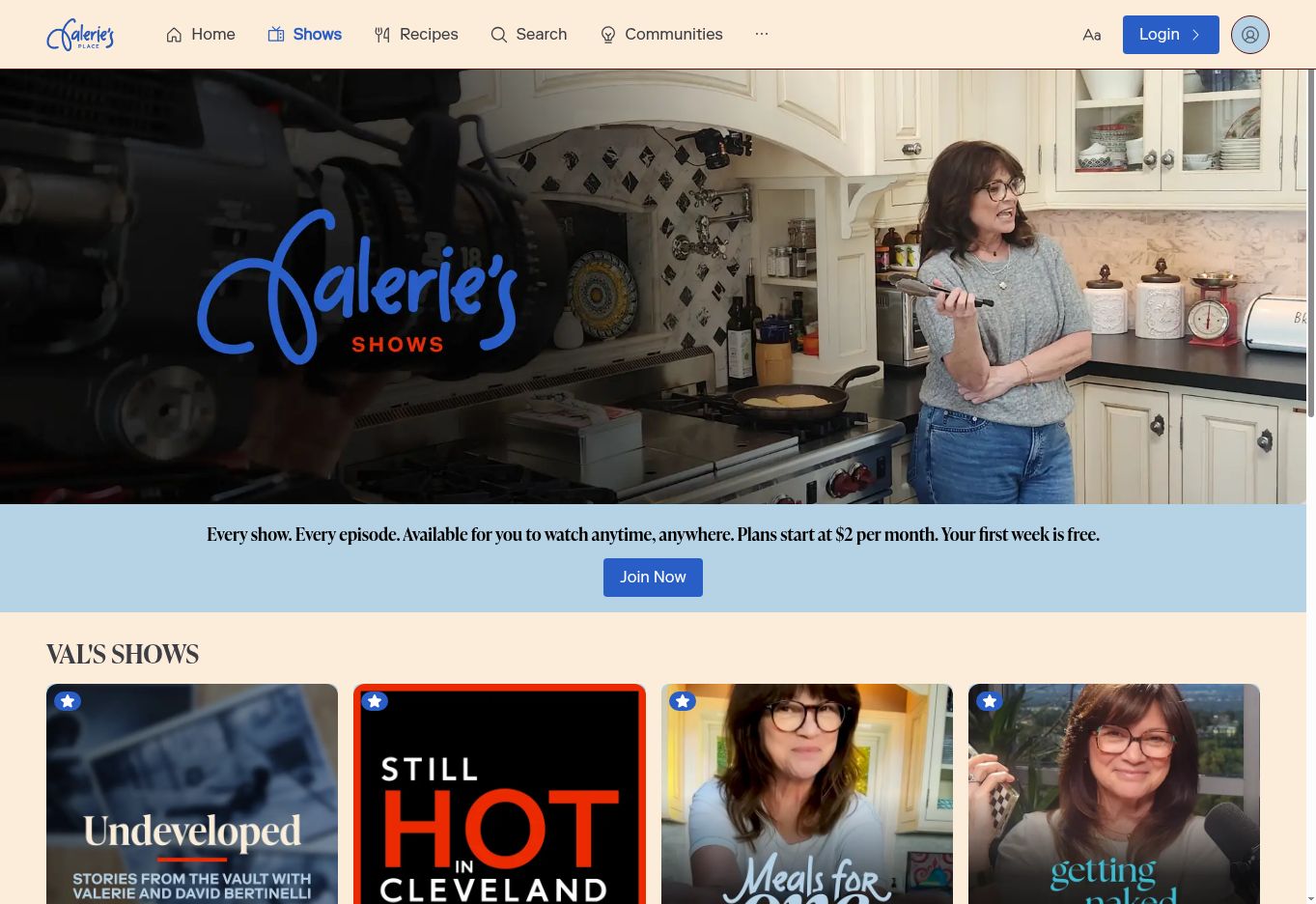Go to the Home menu item

[201, 35]
